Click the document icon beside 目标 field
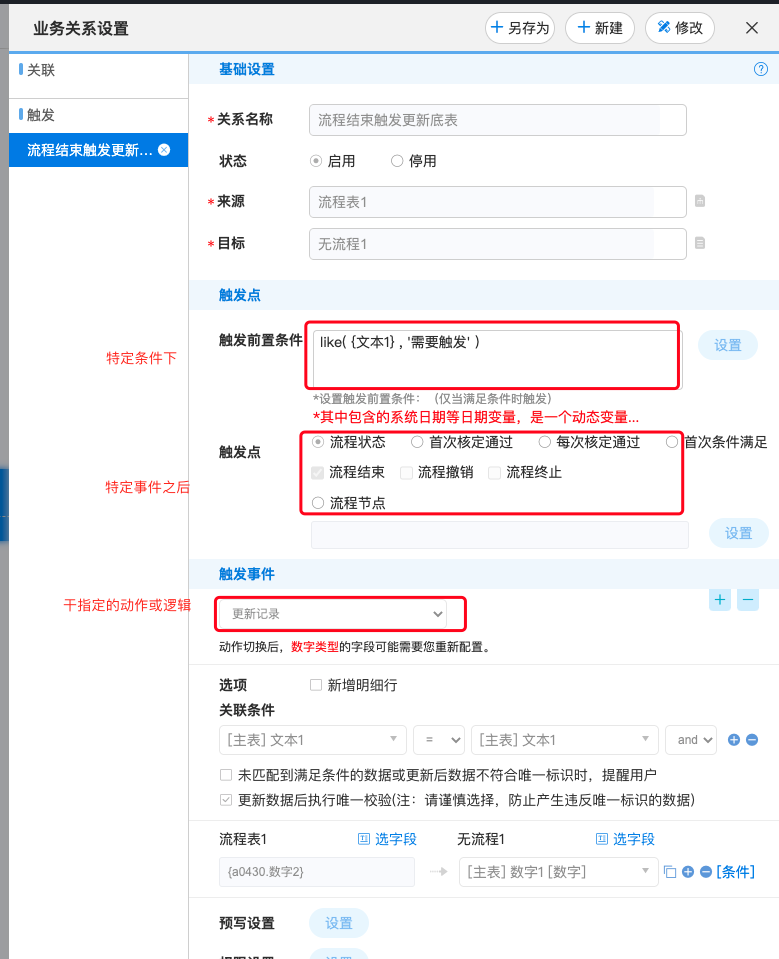Viewport: 779px width, 959px height. [700, 243]
